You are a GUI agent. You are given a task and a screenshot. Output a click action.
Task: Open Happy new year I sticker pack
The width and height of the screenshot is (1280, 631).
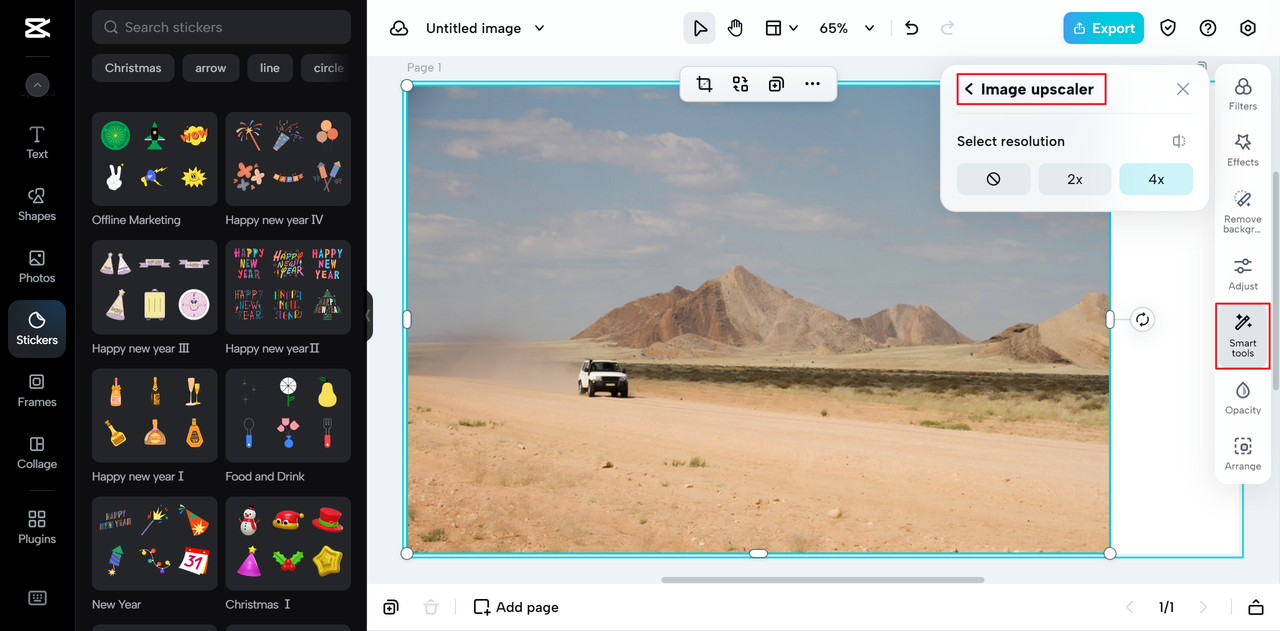pos(154,415)
